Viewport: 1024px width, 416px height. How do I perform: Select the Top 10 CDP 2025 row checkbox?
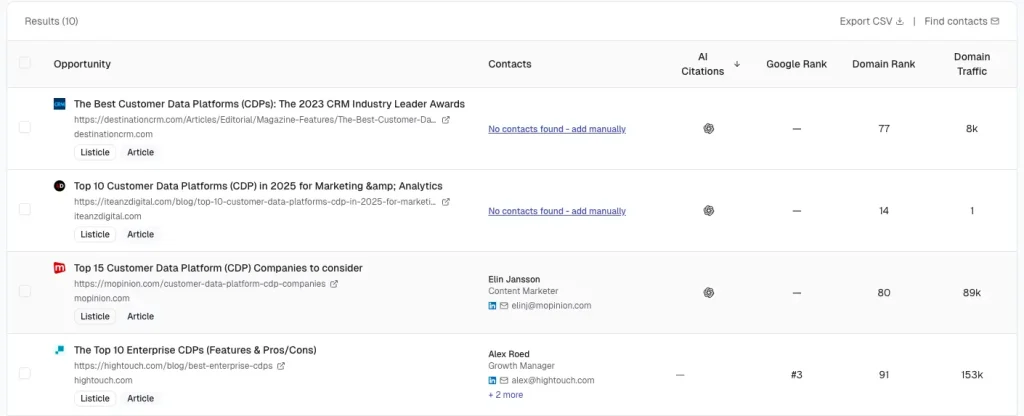pyautogui.click(x=25, y=209)
